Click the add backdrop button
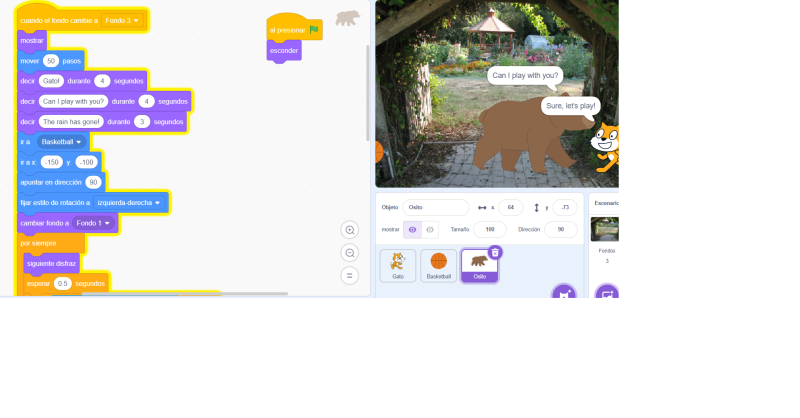The height and width of the screenshot is (418, 800). click(x=607, y=295)
